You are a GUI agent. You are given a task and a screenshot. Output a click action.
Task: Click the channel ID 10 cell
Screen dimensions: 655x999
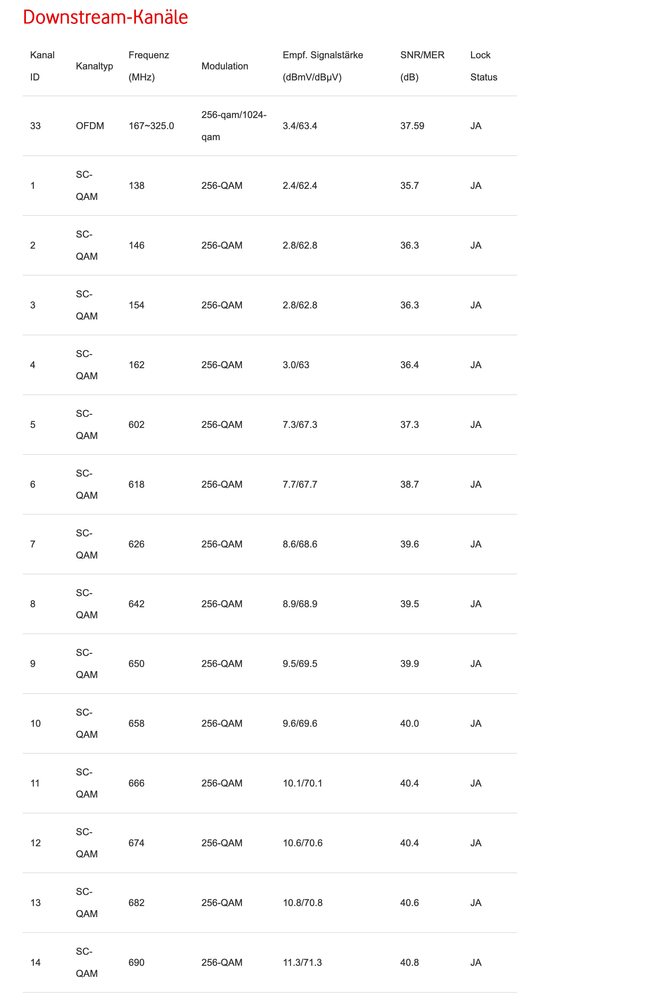pos(36,723)
